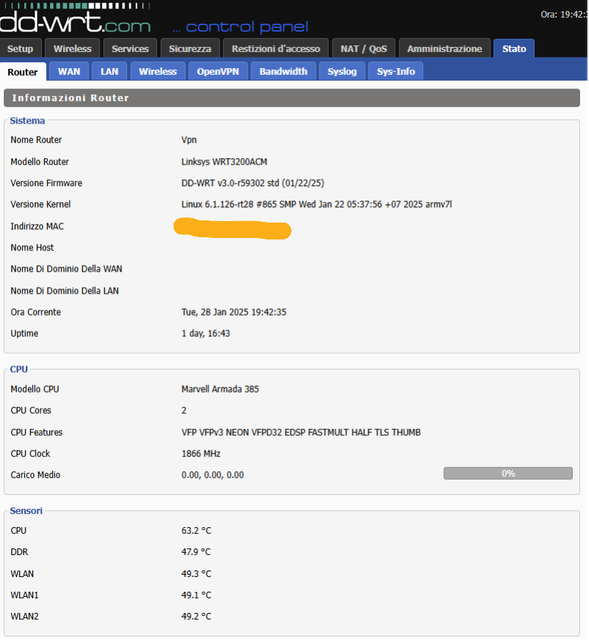
Task: Click the 1866 MHz clock value
Action: click(x=201, y=454)
